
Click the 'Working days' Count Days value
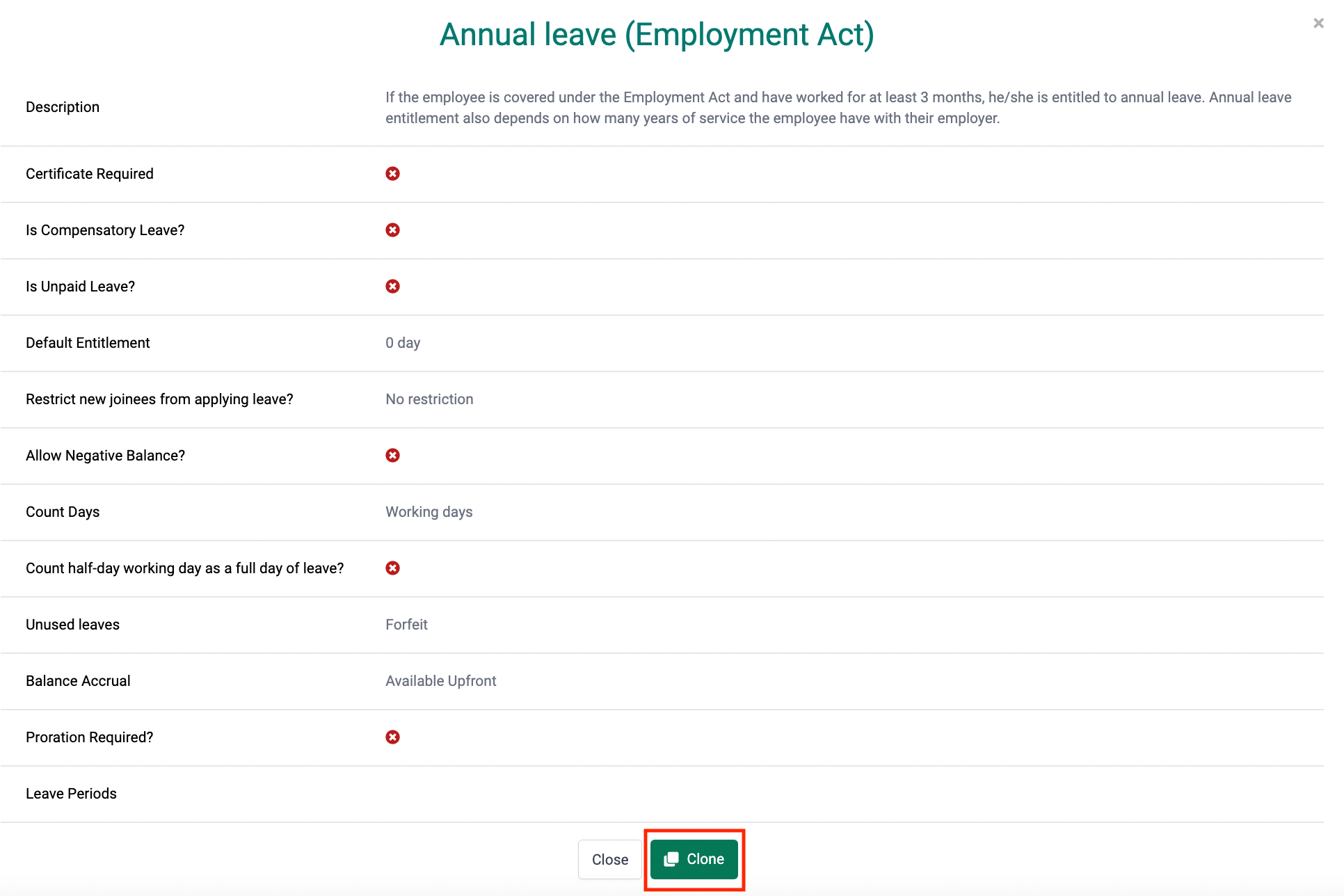(429, 512)
